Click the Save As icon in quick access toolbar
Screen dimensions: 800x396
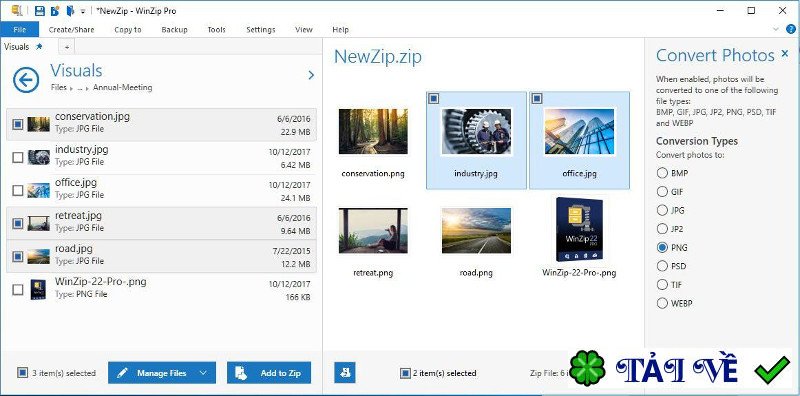pos(55,11)
